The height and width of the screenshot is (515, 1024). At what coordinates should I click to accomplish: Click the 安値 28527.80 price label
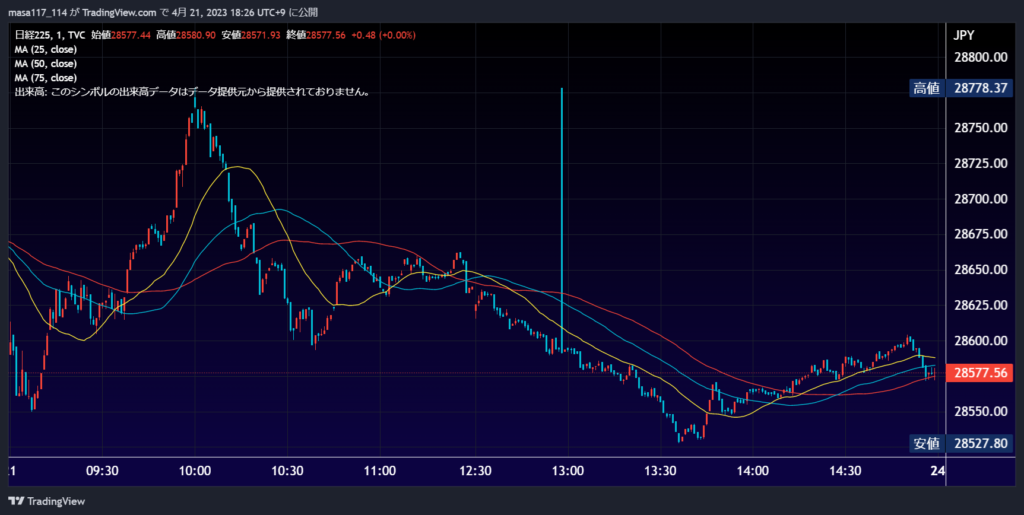(960, 443)
